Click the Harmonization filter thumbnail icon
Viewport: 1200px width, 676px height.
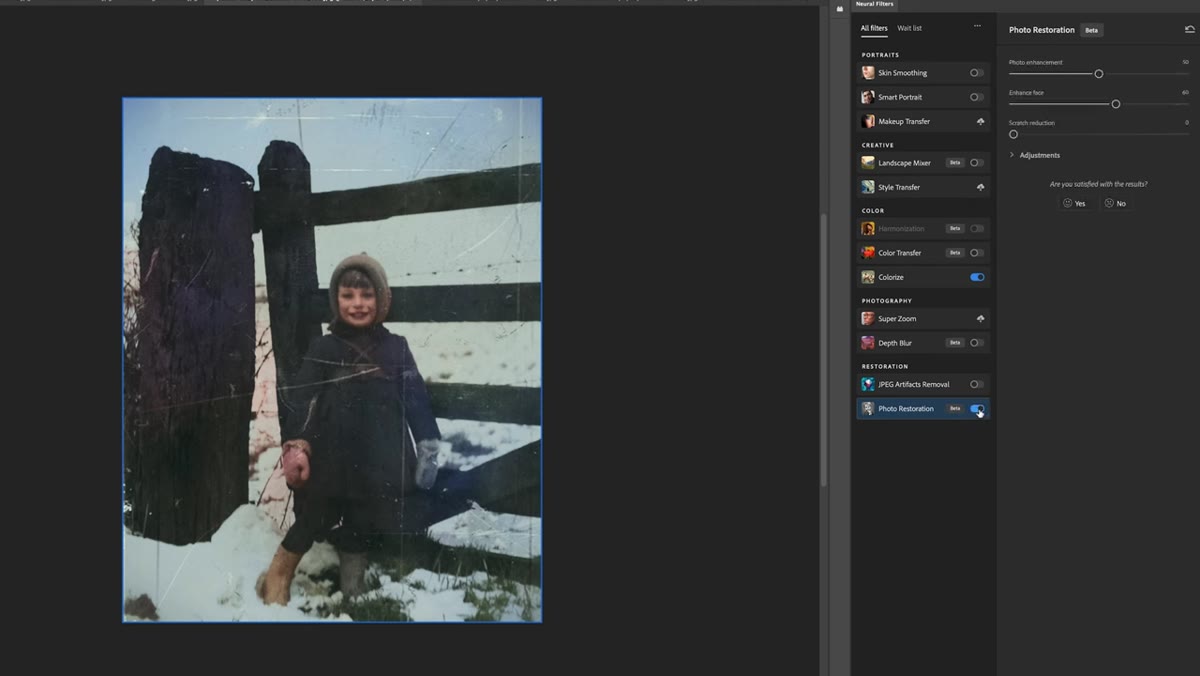coord(868,229)
